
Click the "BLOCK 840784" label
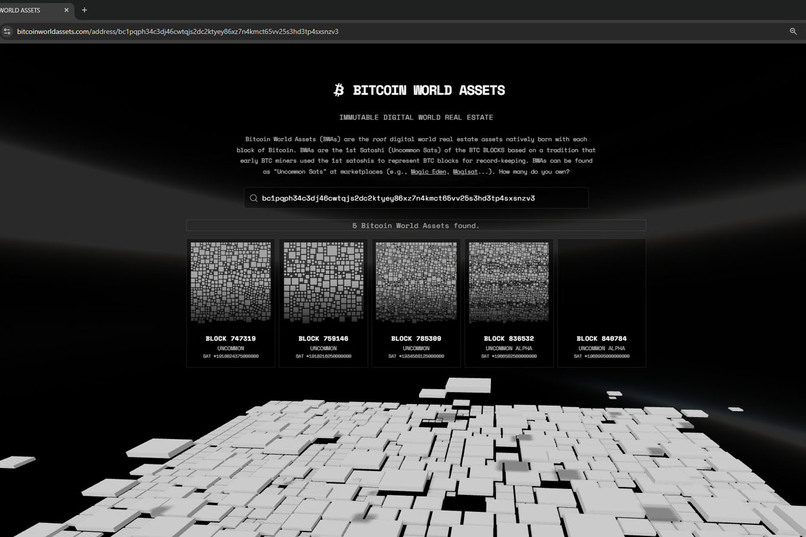pyautogui.click(x=601, y=339)
